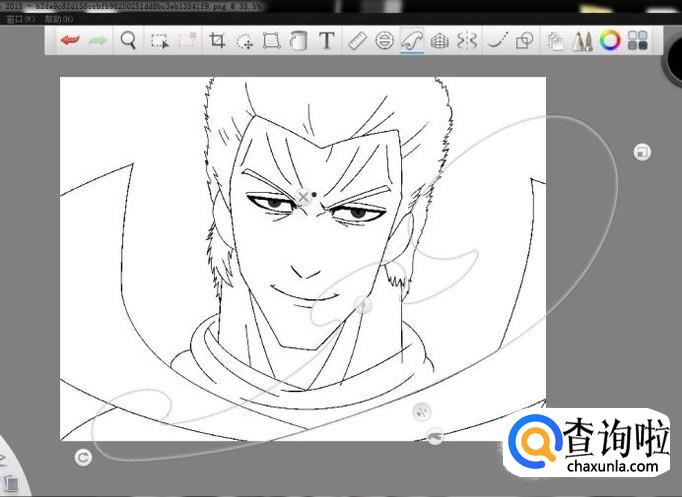
Task: Select the Zoom magnifier tool
Action: click(x=128, y=41)
